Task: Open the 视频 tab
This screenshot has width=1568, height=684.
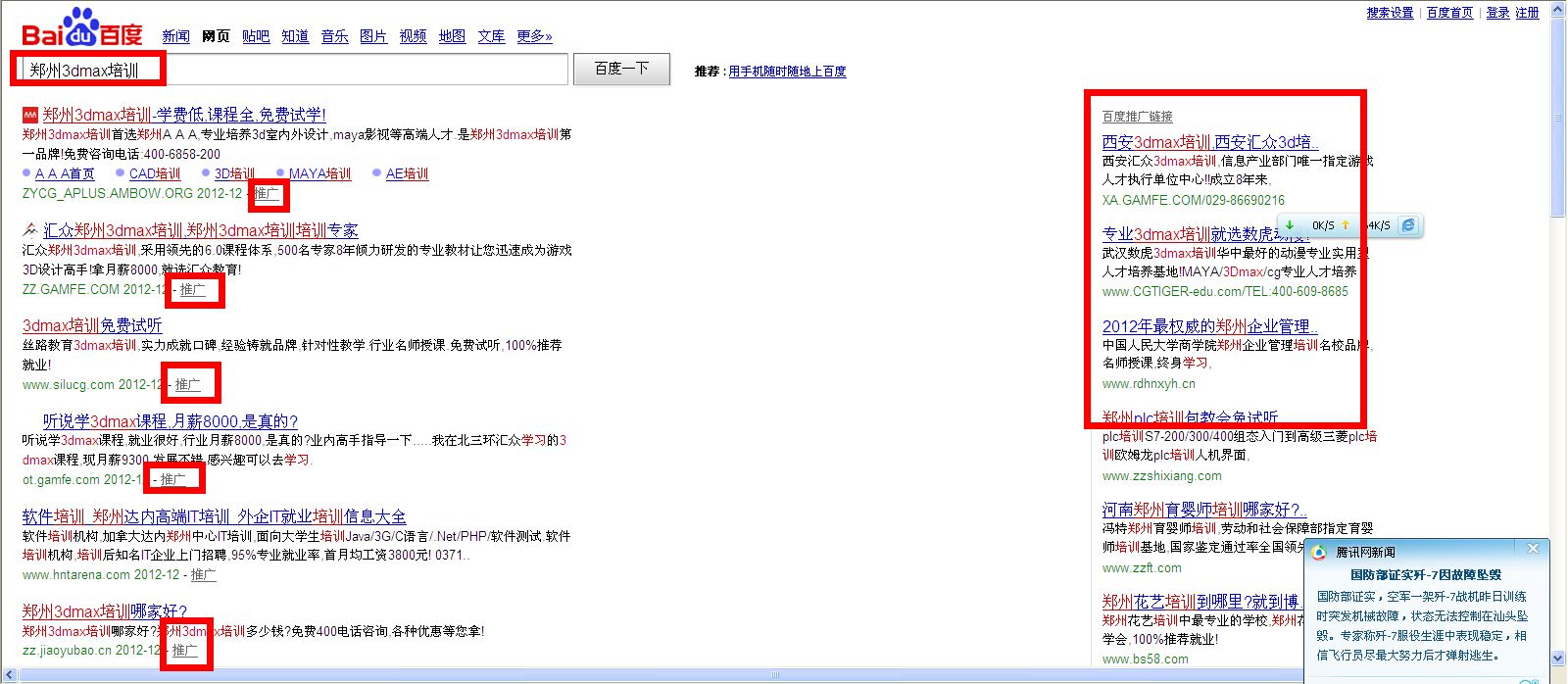Action: 413,36
